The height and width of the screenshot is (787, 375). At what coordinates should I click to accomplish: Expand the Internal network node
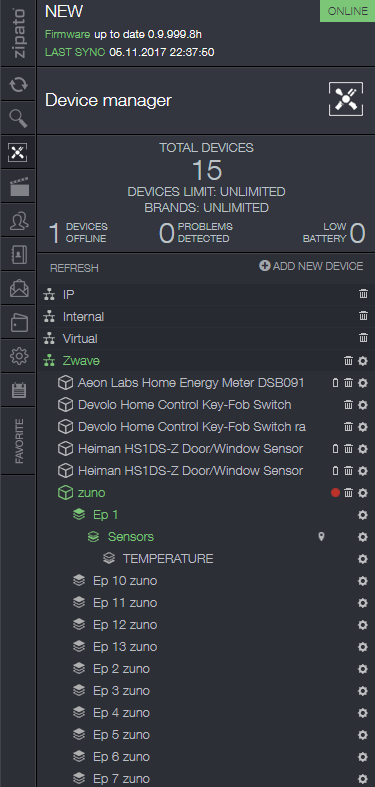click(49, 317)
